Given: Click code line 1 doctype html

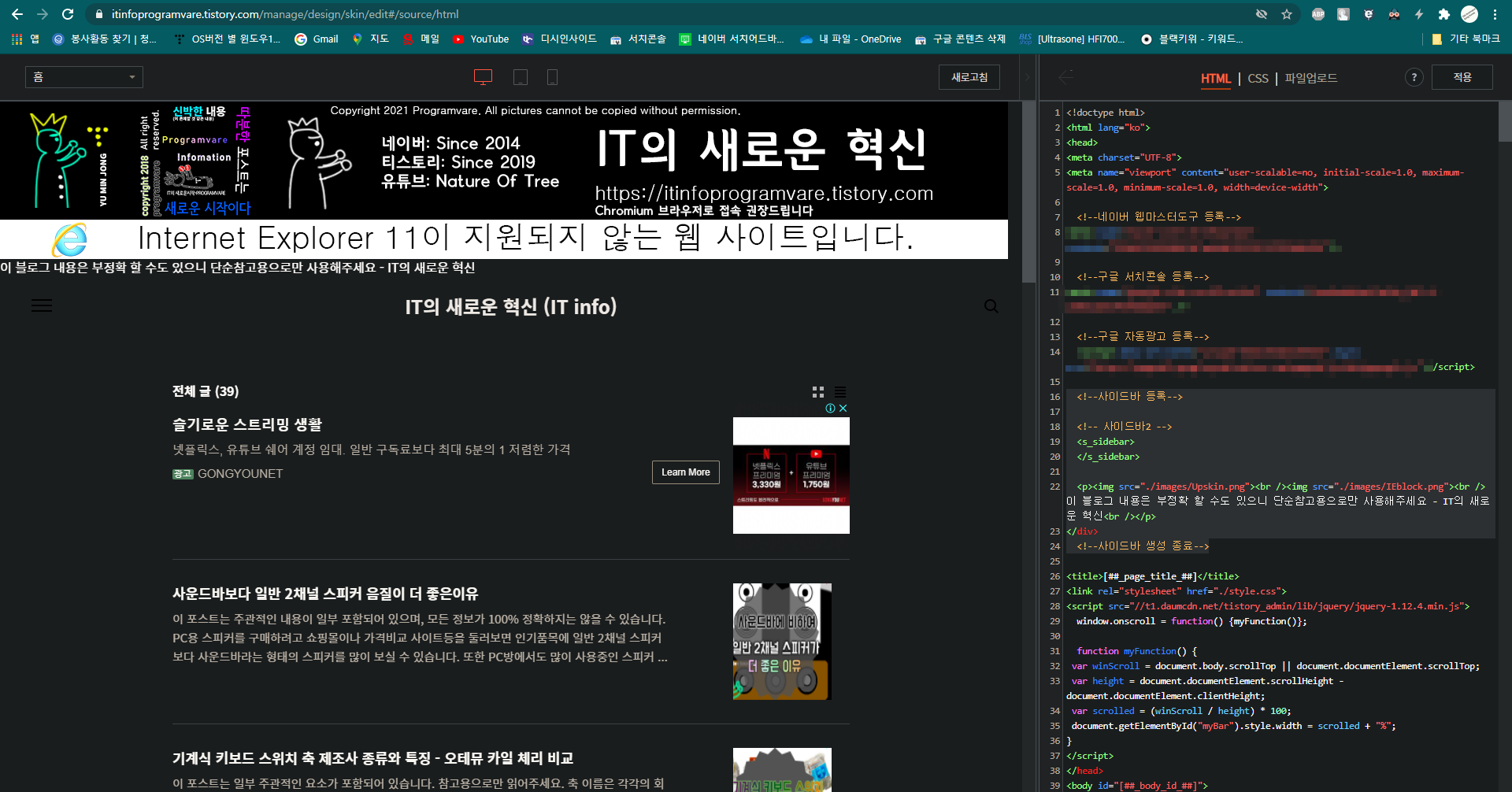Looking at the screenshot, I should [x=1106, y=113].
